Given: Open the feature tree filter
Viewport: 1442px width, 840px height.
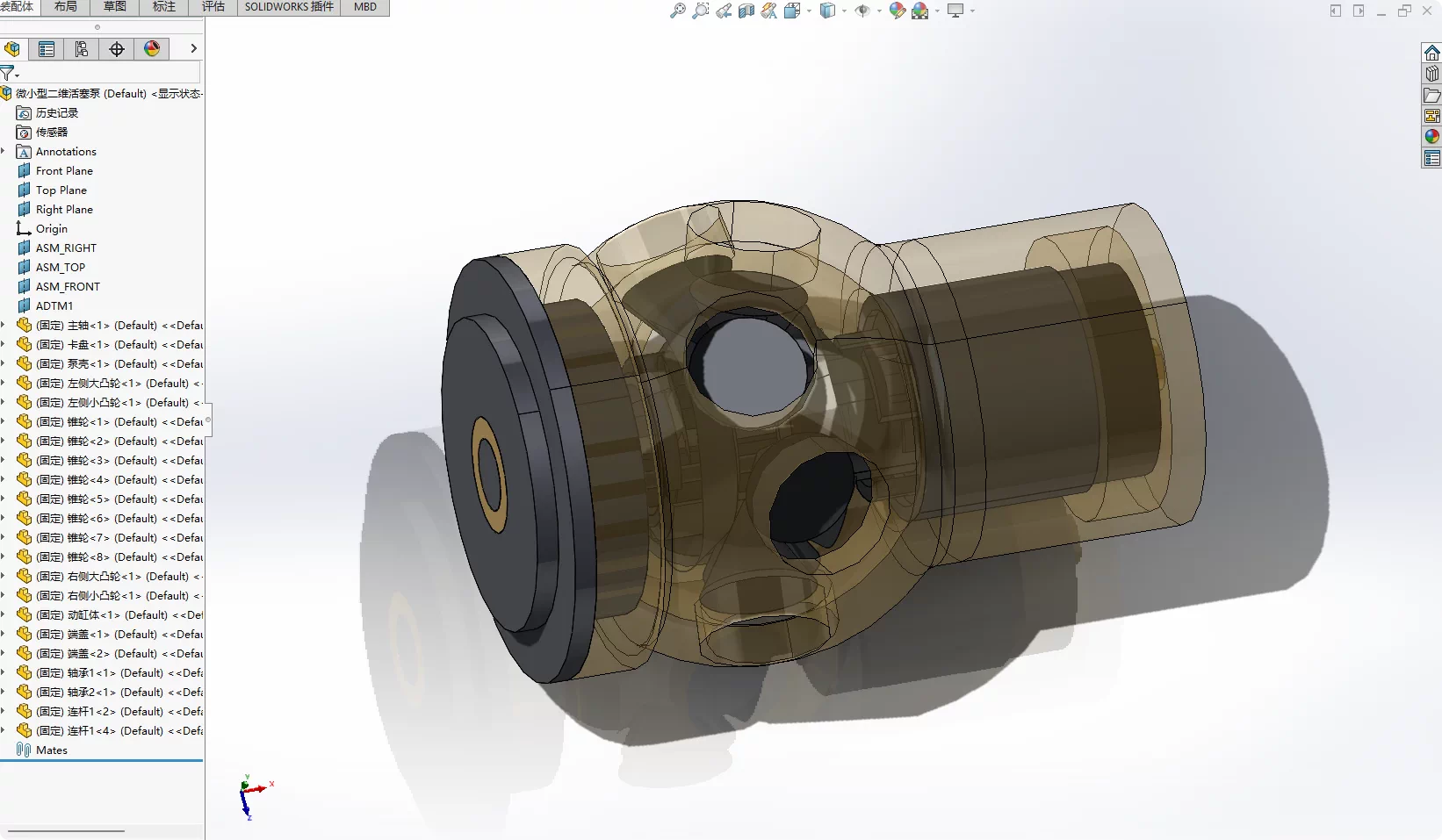Looking at the screenshot, I should point(9,73).
